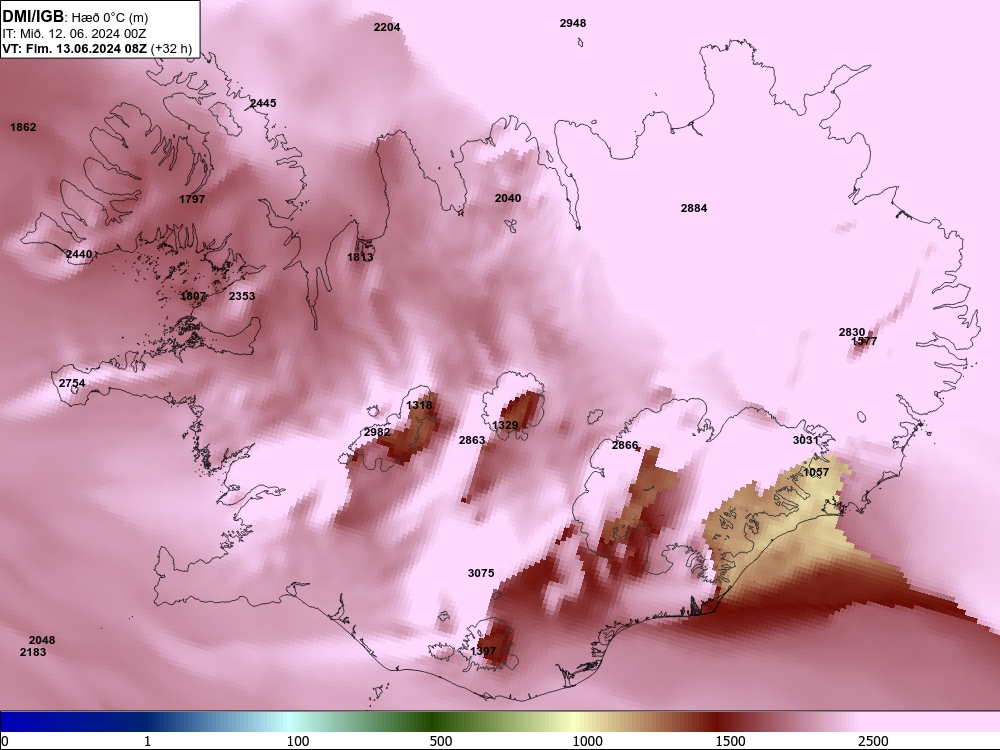Click the 2500 label on color scale

pos(873,741)
